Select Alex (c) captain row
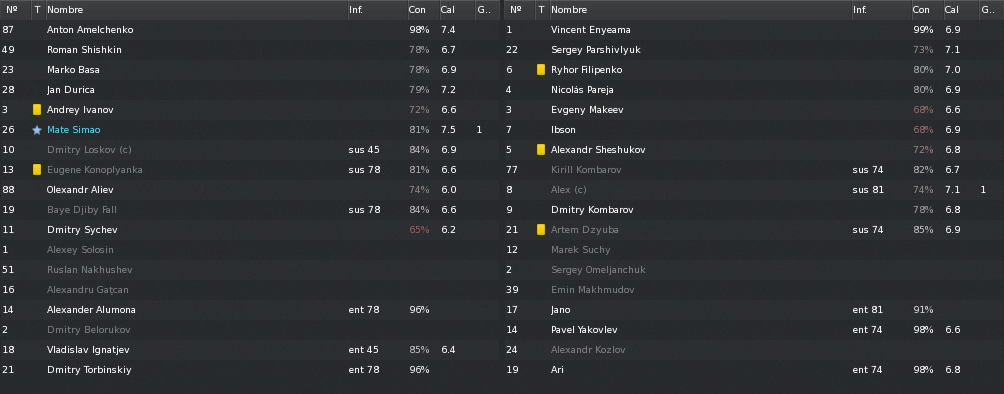The height and width of the screenshot is (394, 1004). pyautogui.click(x=754, y=190)
